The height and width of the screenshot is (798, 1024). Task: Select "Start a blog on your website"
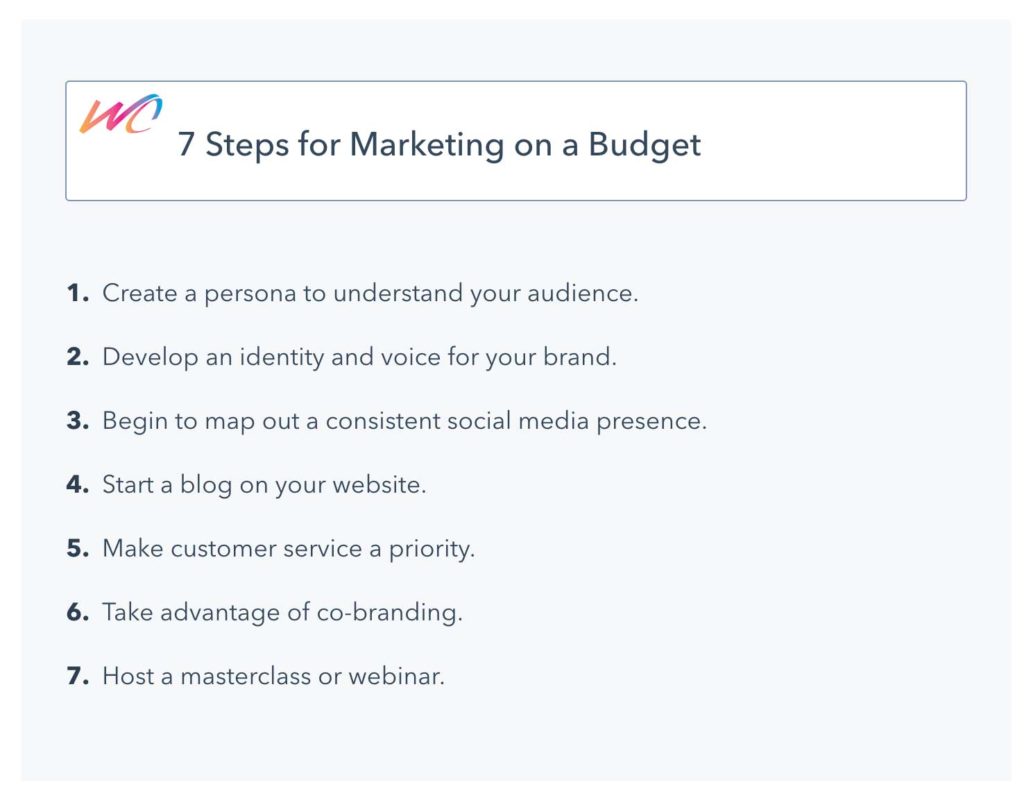[x=264, y=485]
